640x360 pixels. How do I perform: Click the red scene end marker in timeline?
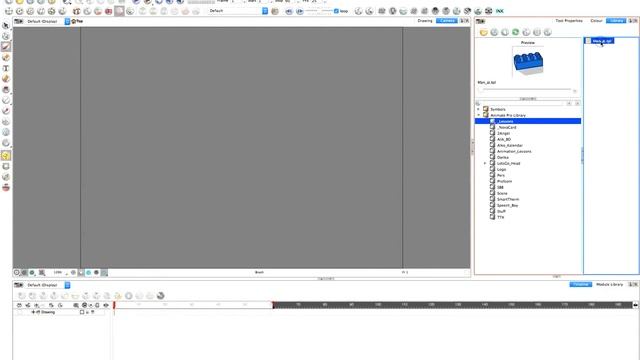pos(273,305)
